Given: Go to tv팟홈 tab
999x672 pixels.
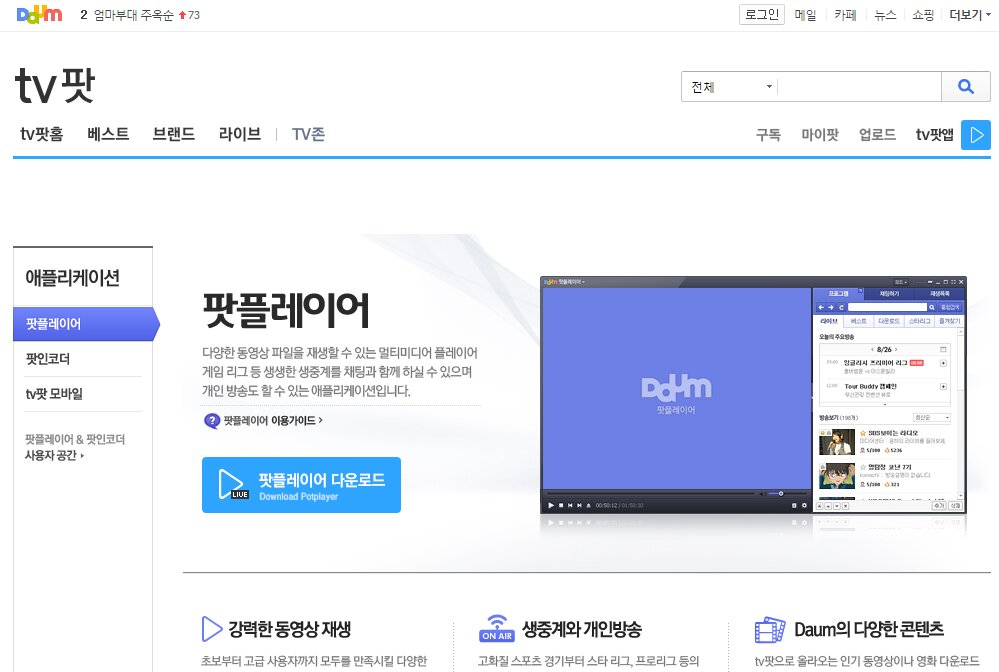Looking at the screenshot, I should pyautogui.click(x=42, y=134).
